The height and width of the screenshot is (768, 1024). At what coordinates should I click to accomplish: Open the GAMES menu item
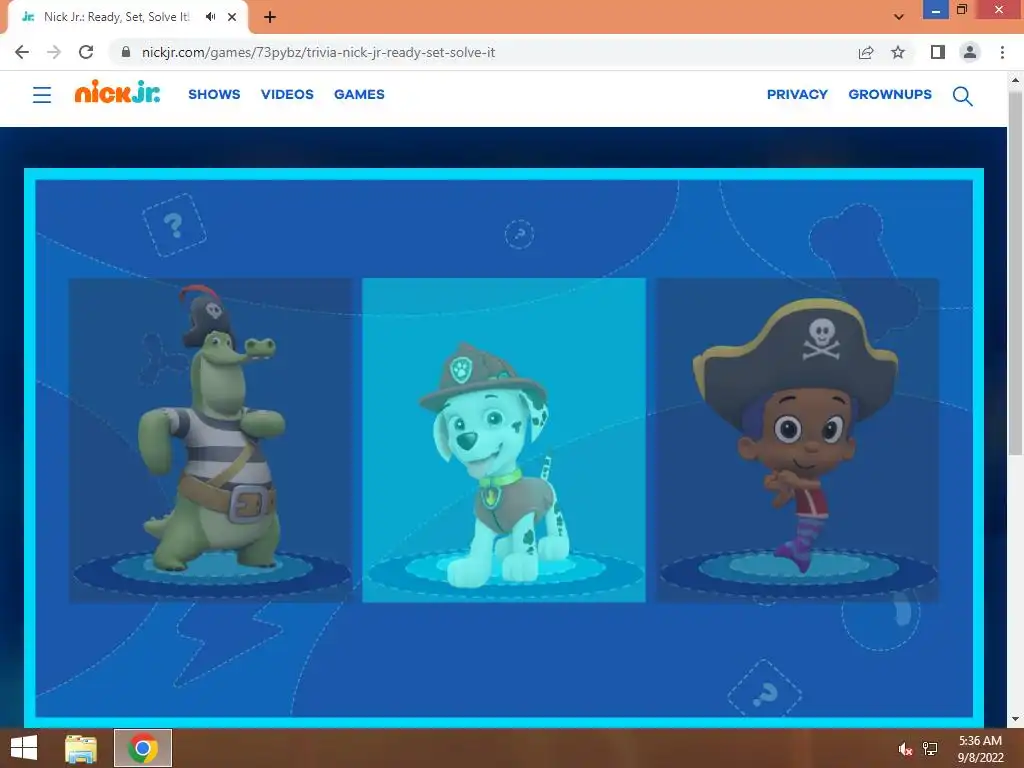pos(359,94)
